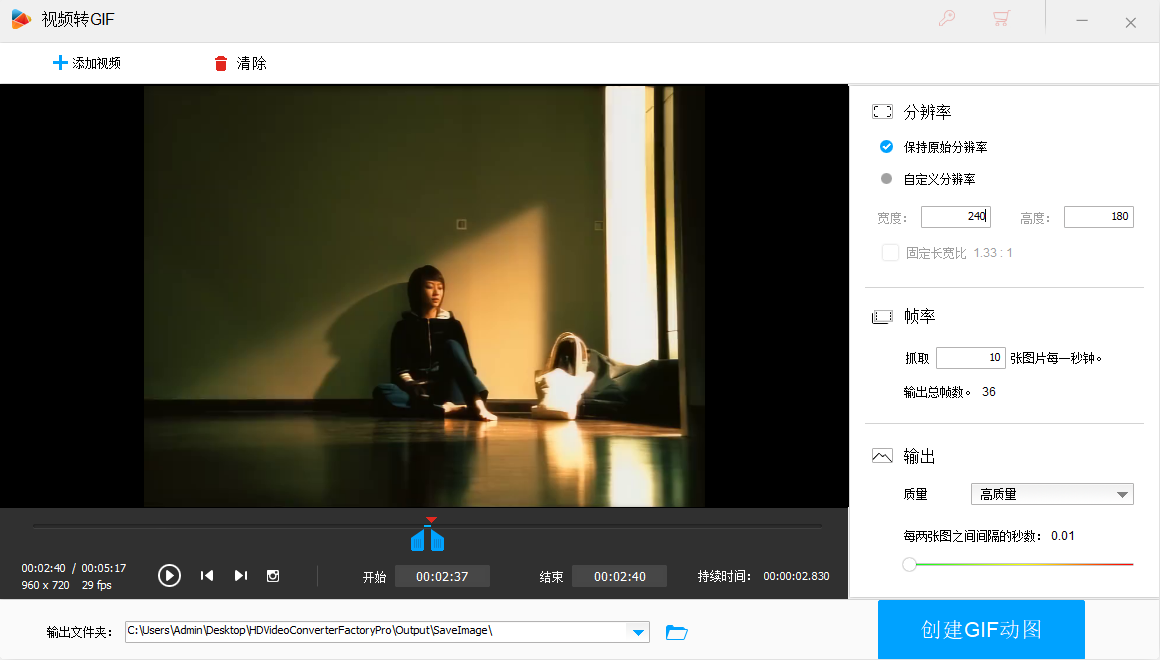Select the custom resolution option
The image size is (1160, 660).
(886, 179)
